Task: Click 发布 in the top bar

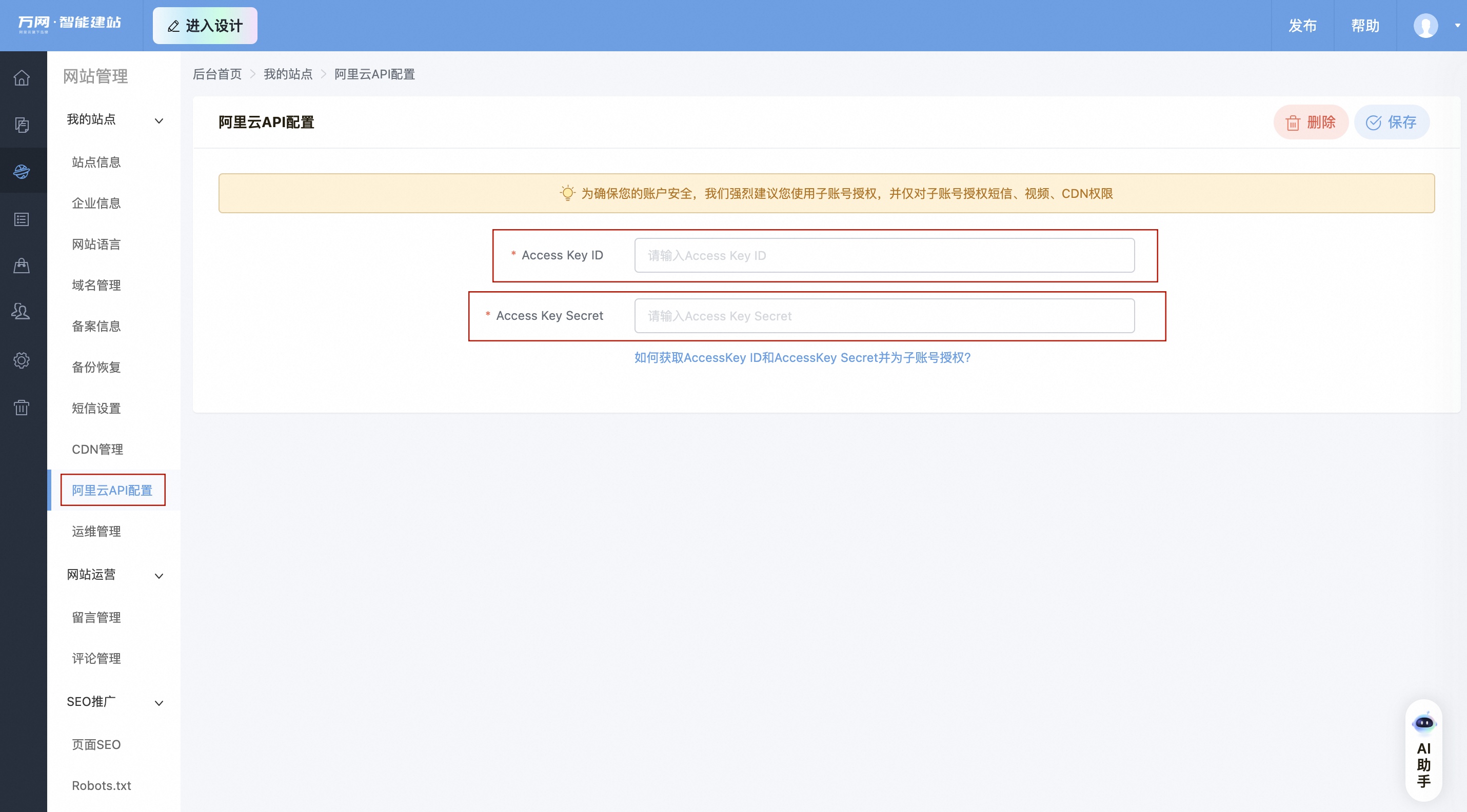Action: [x=1302, y=26]
